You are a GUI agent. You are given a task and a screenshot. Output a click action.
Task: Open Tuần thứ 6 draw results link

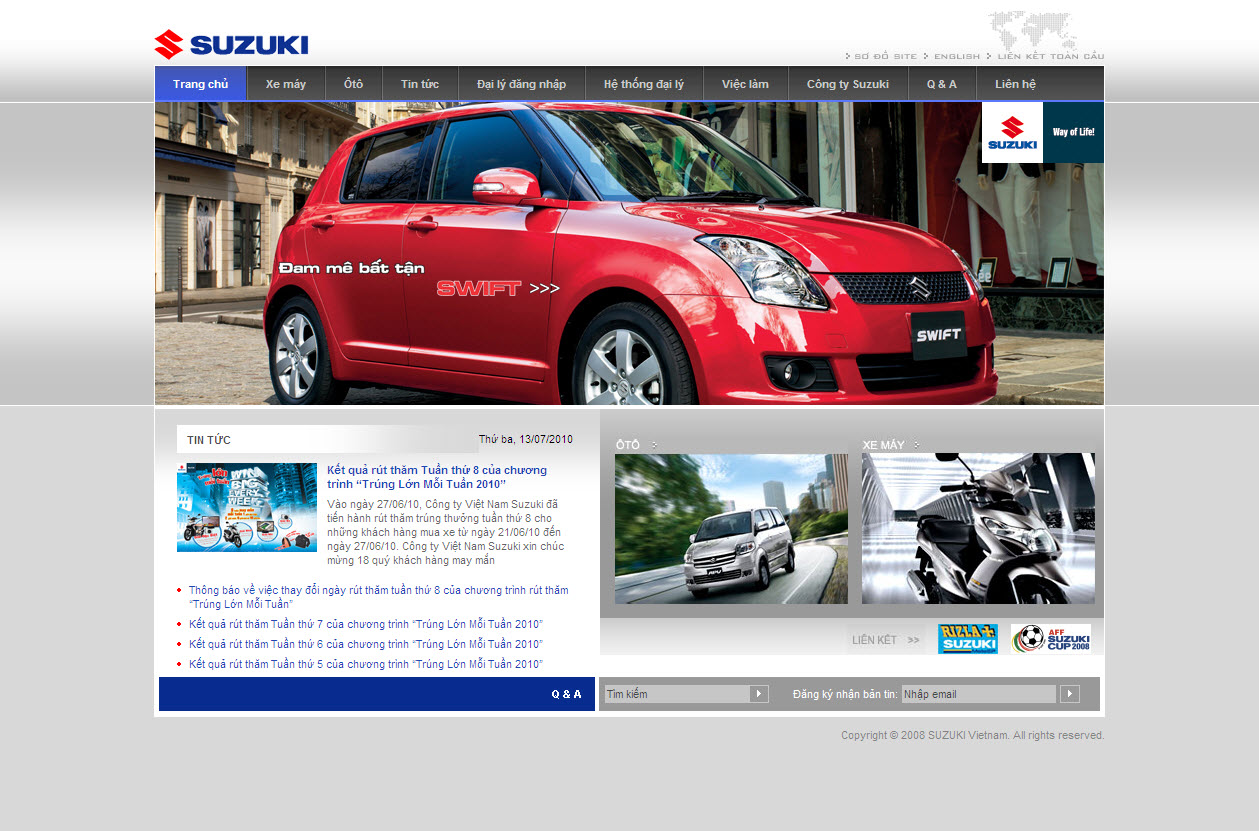pos(366,644)
